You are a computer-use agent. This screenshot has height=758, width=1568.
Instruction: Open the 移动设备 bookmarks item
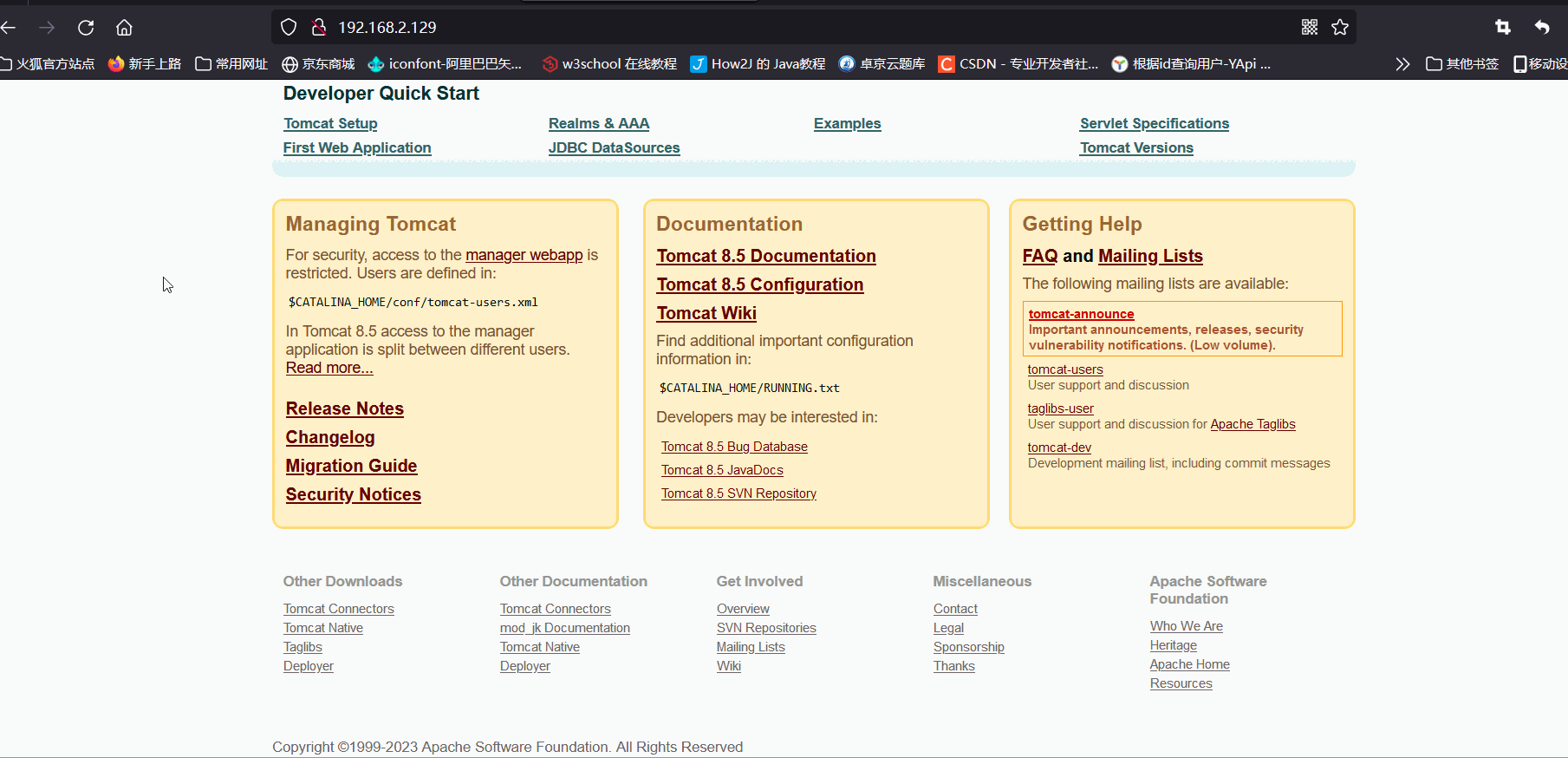1540,64
